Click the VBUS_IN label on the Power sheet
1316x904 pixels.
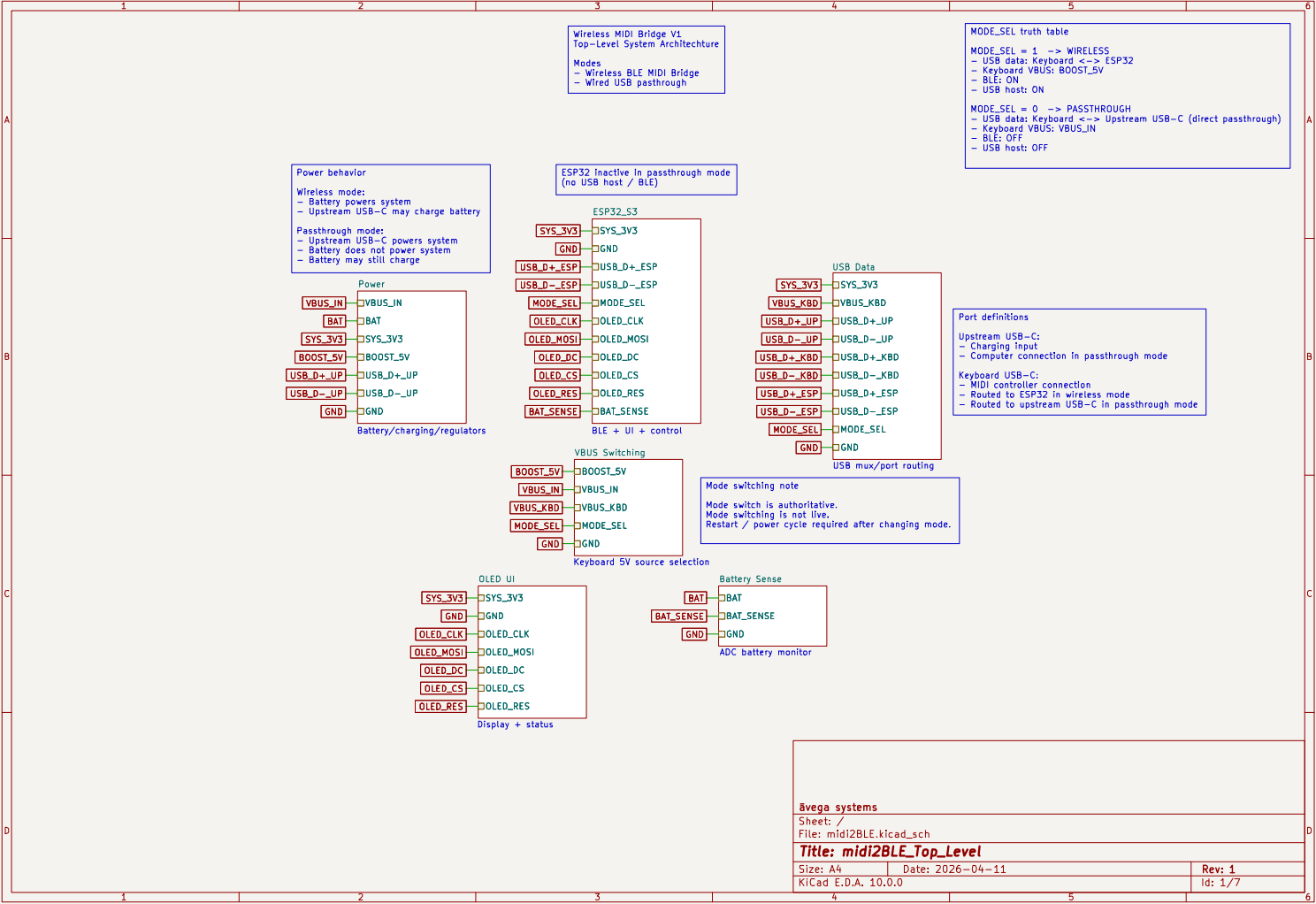[x=323, y=303]
